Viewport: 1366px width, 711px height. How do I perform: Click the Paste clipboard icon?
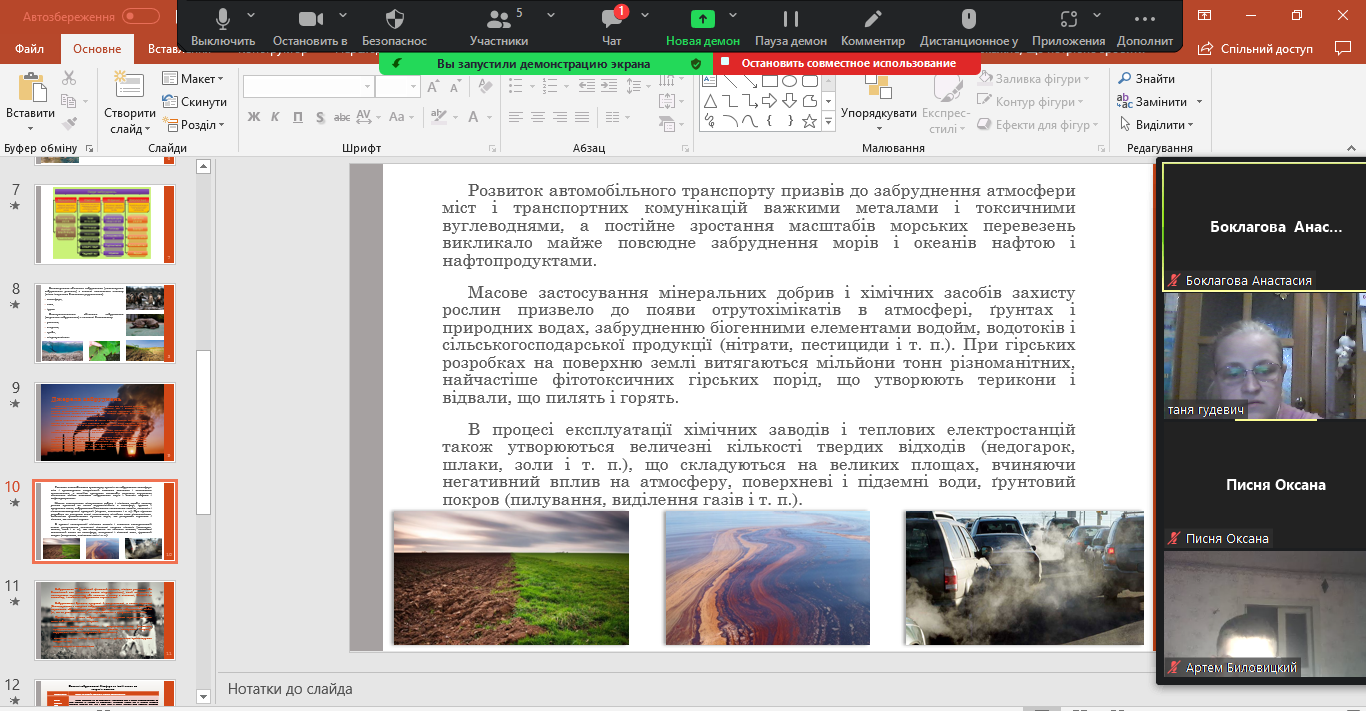point(31,88)
